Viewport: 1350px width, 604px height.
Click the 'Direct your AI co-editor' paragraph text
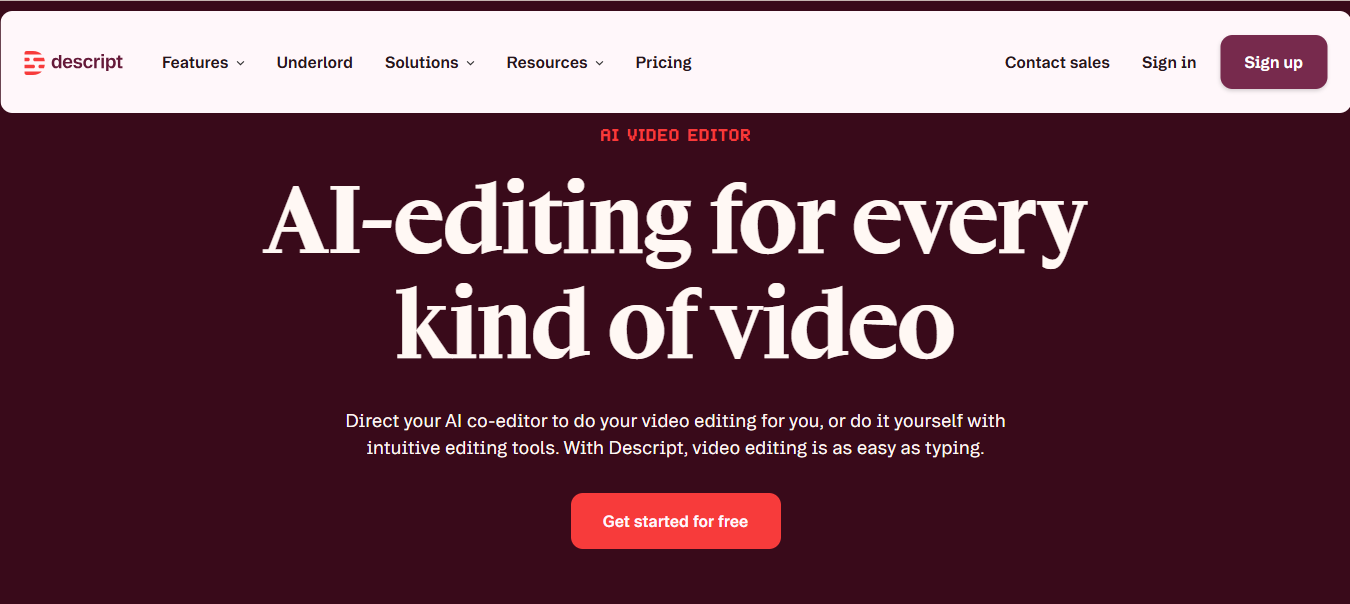tap(675, 434)
